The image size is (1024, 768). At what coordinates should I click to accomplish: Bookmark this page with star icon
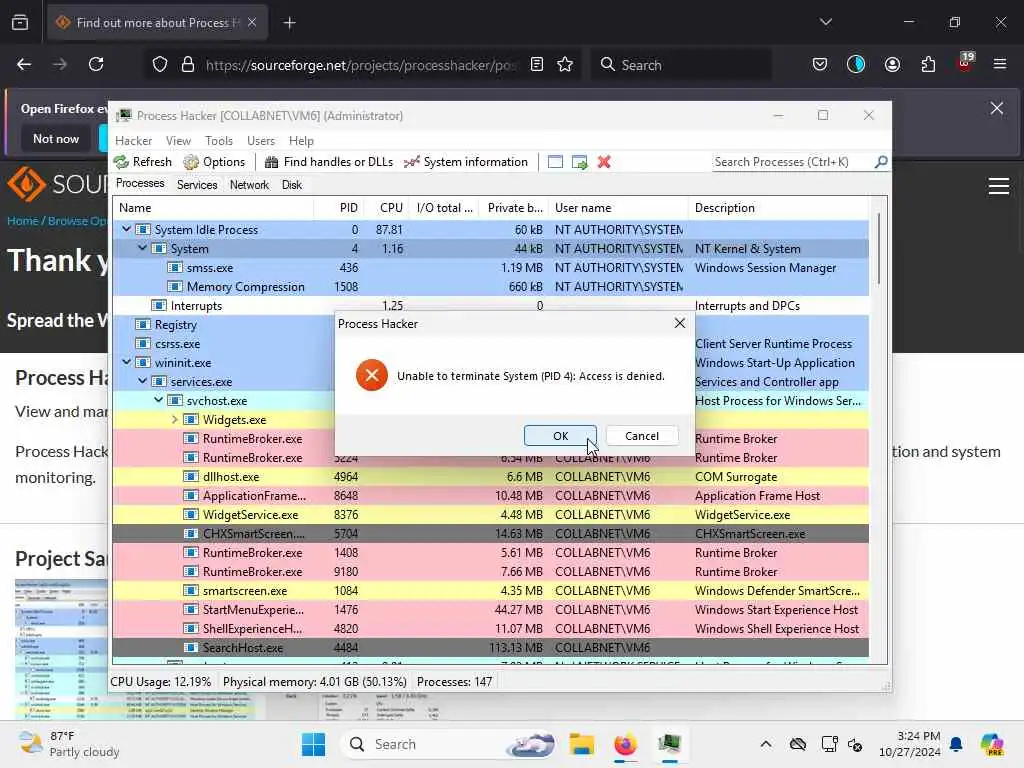pyautogui.click(x=565, y=64)
